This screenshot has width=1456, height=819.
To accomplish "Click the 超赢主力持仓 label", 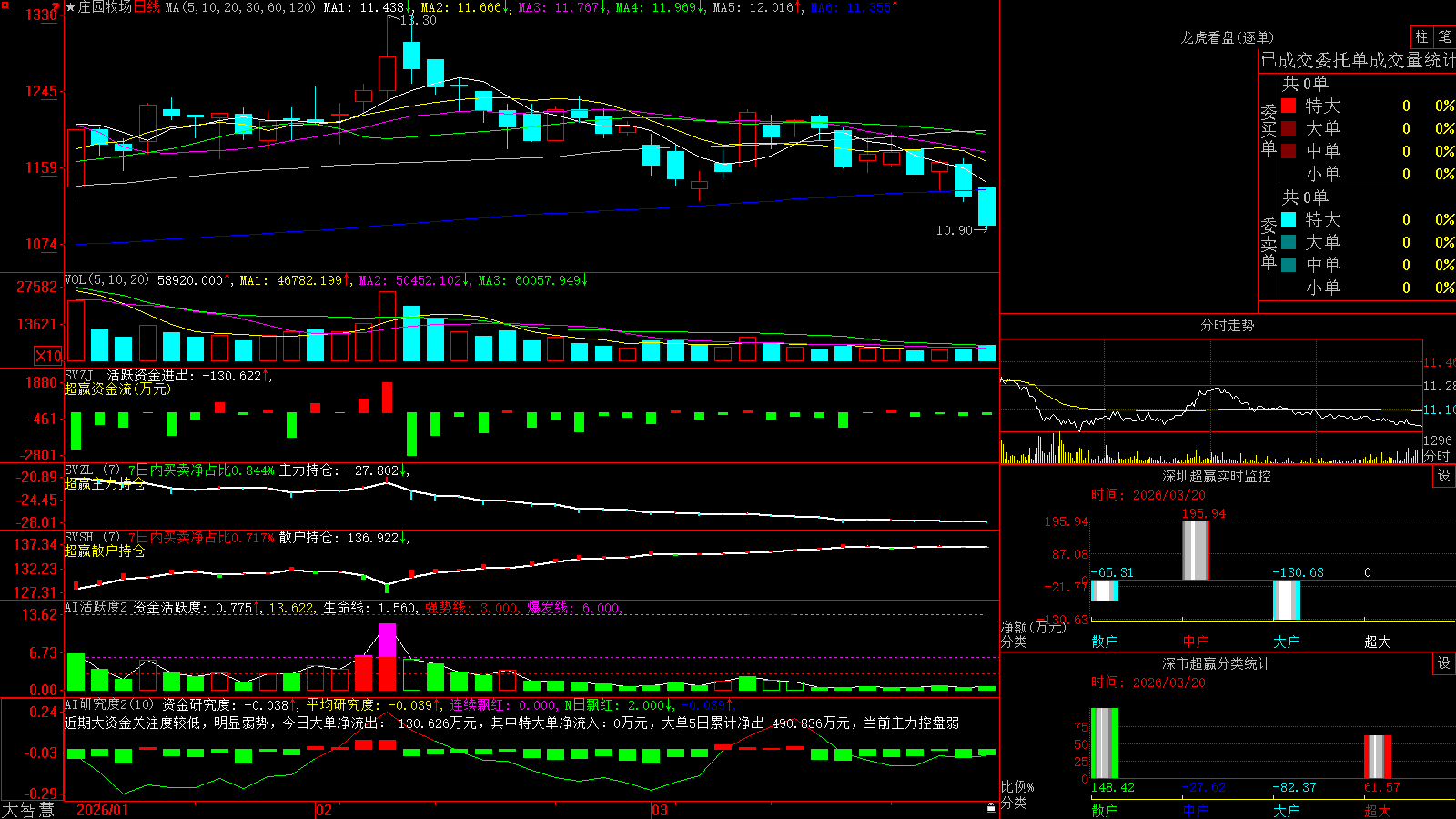I will pyautogui.click(x=105, y=483).
